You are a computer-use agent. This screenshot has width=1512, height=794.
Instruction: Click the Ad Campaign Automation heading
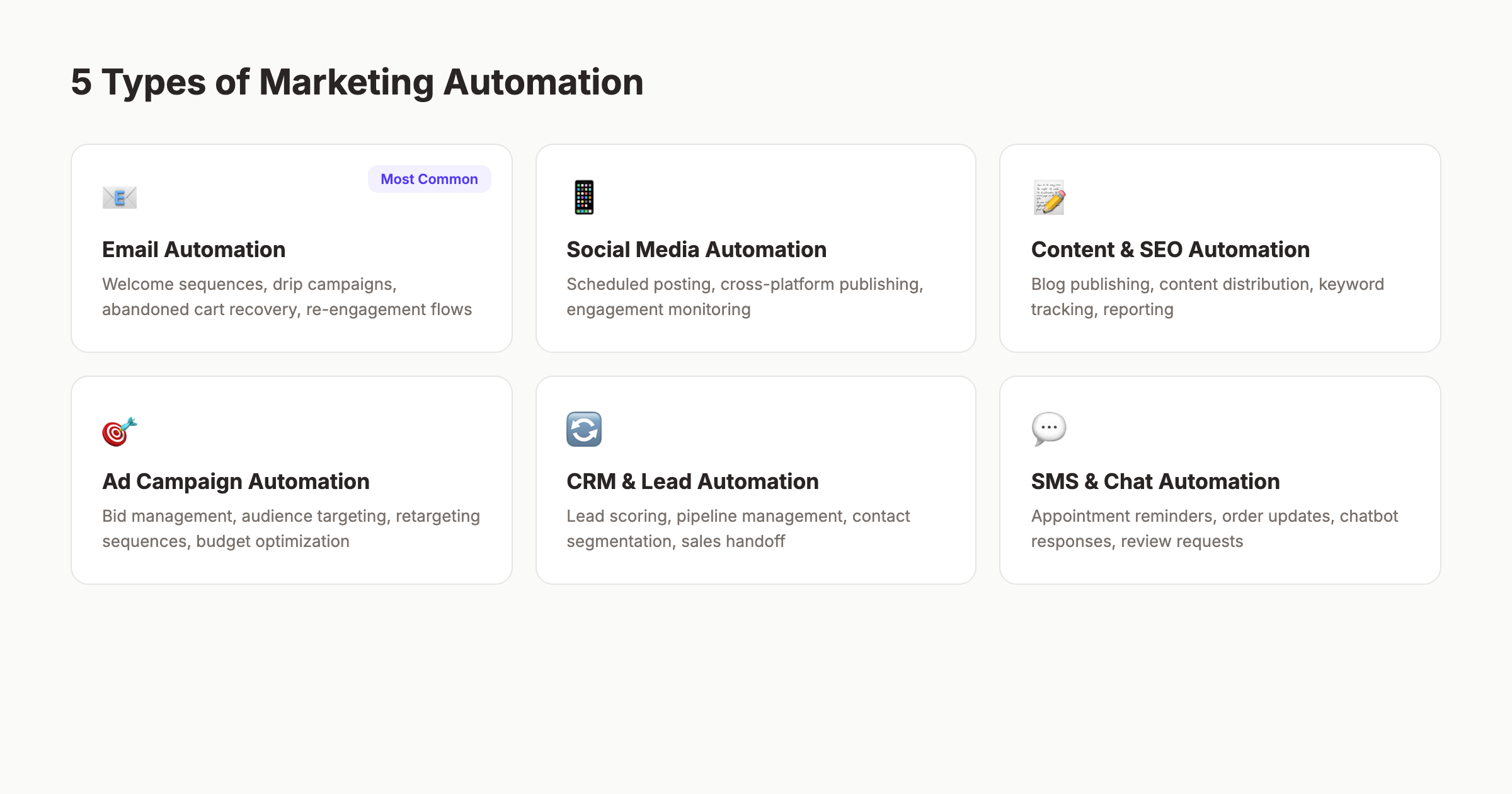(236, 481)
